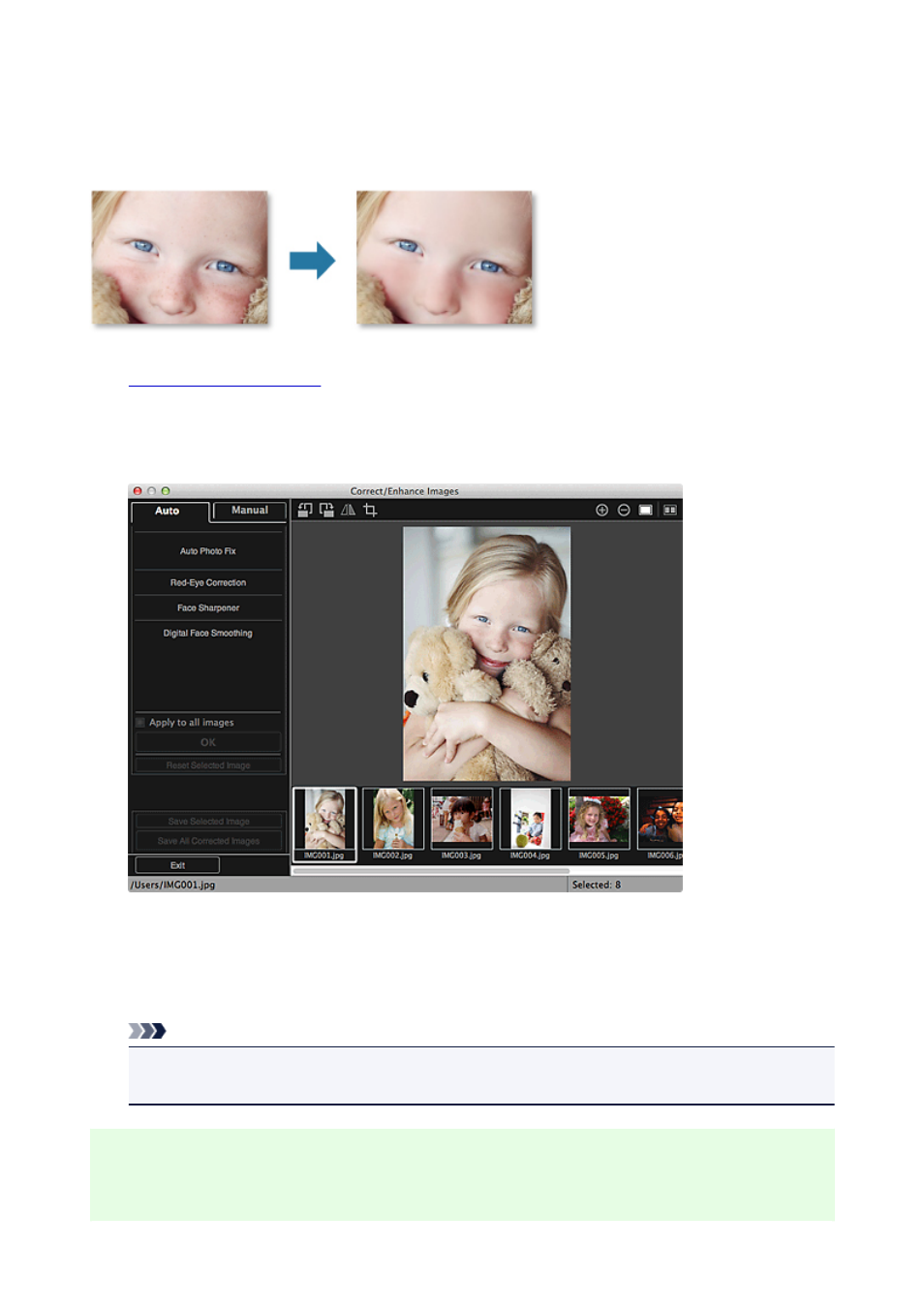Choose Auto Photo Fix
Image resolution: width=924 pixels, height=1308 pixels.
click(208, 551)
